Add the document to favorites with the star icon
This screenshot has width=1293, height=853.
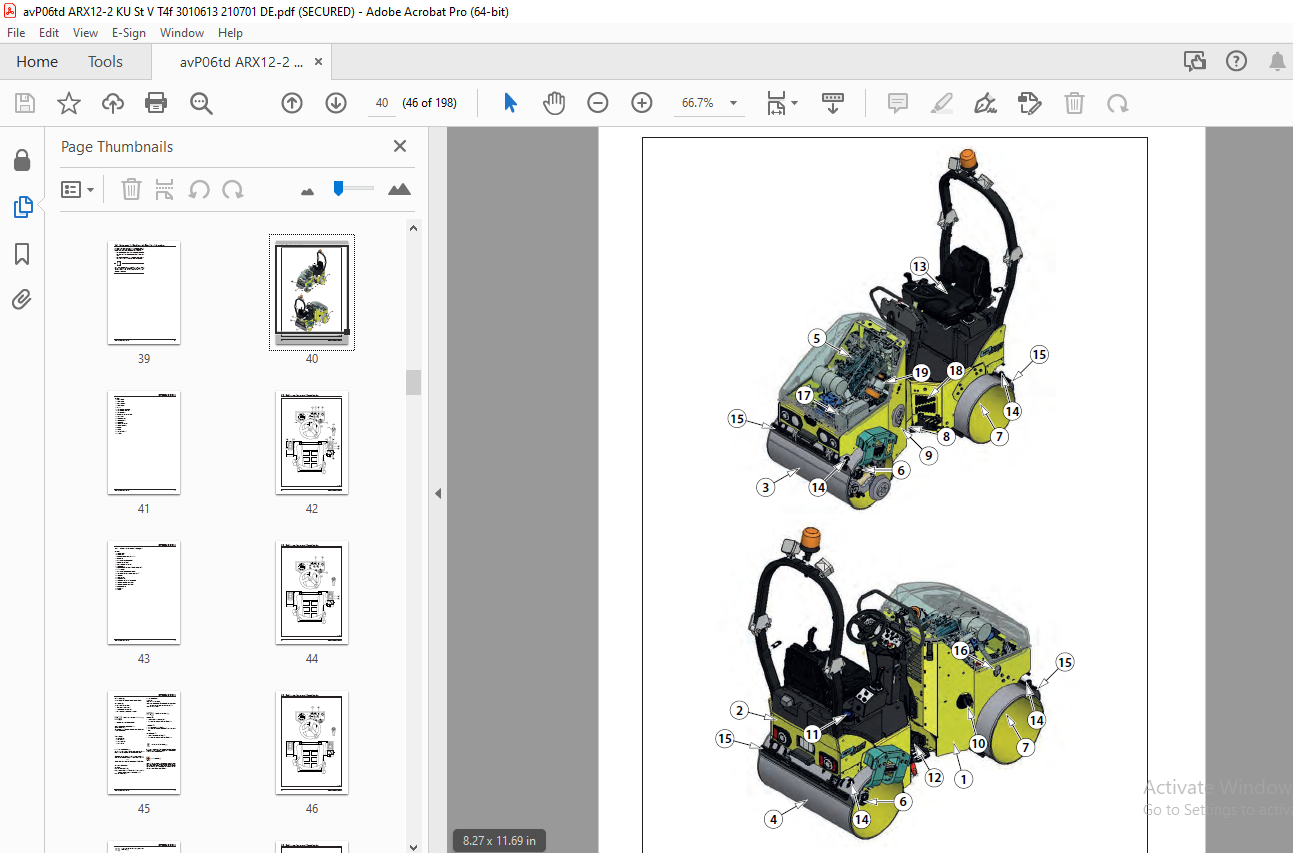[68, 103]
